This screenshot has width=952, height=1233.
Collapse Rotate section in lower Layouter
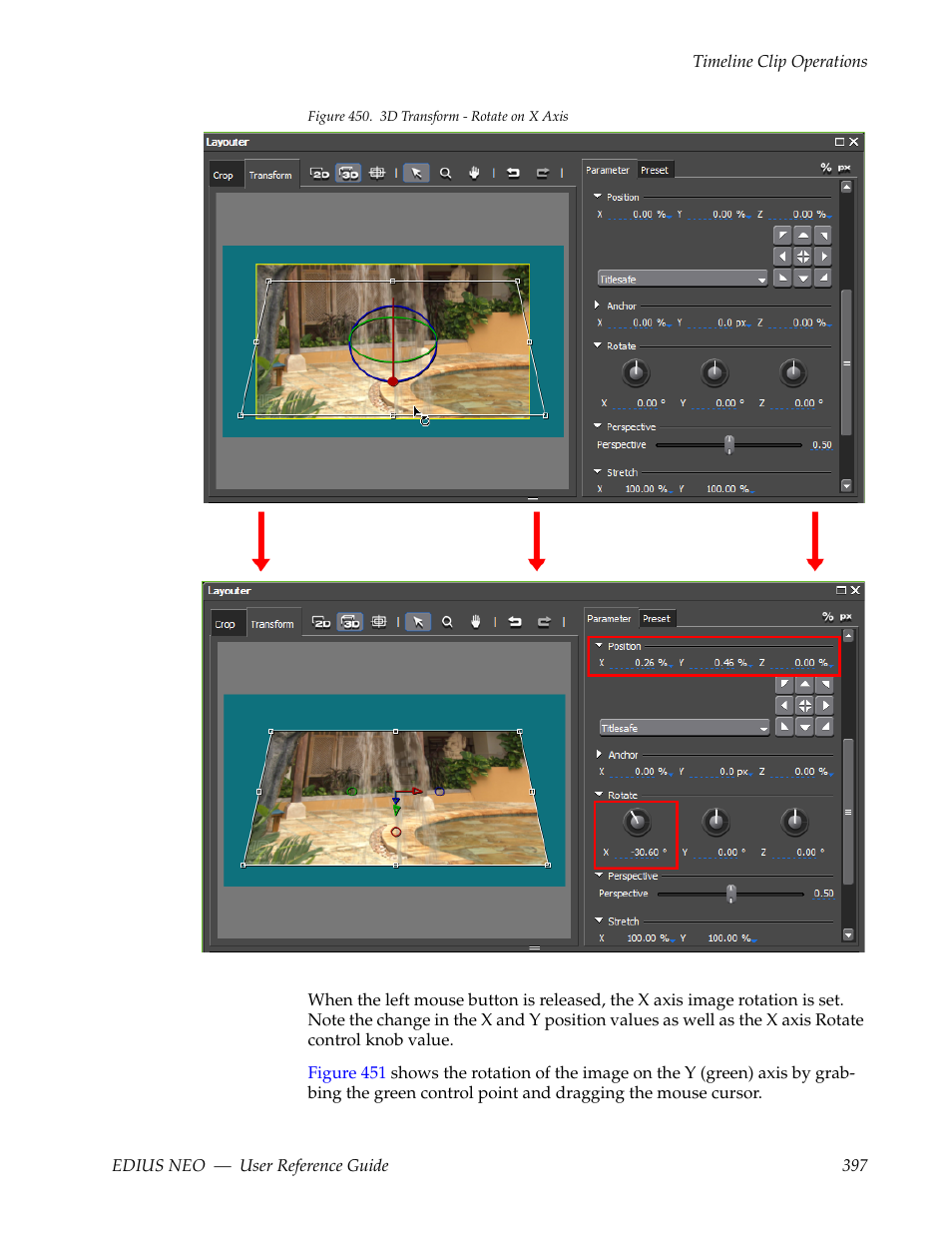pos(599,795)
